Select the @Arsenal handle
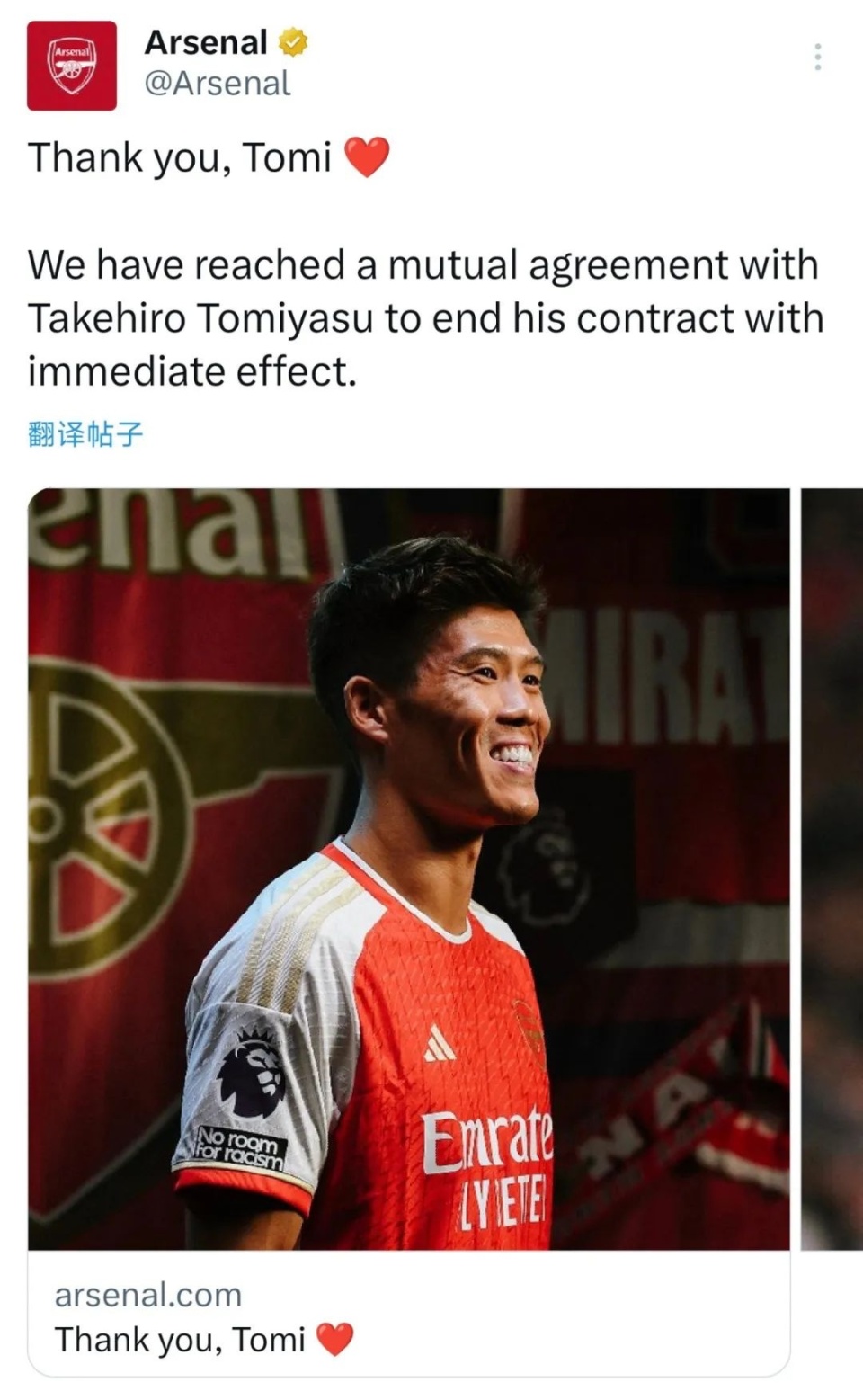The height and width of the screenshot is (1400, 863). pyautogui.click(x=217, y=84)
